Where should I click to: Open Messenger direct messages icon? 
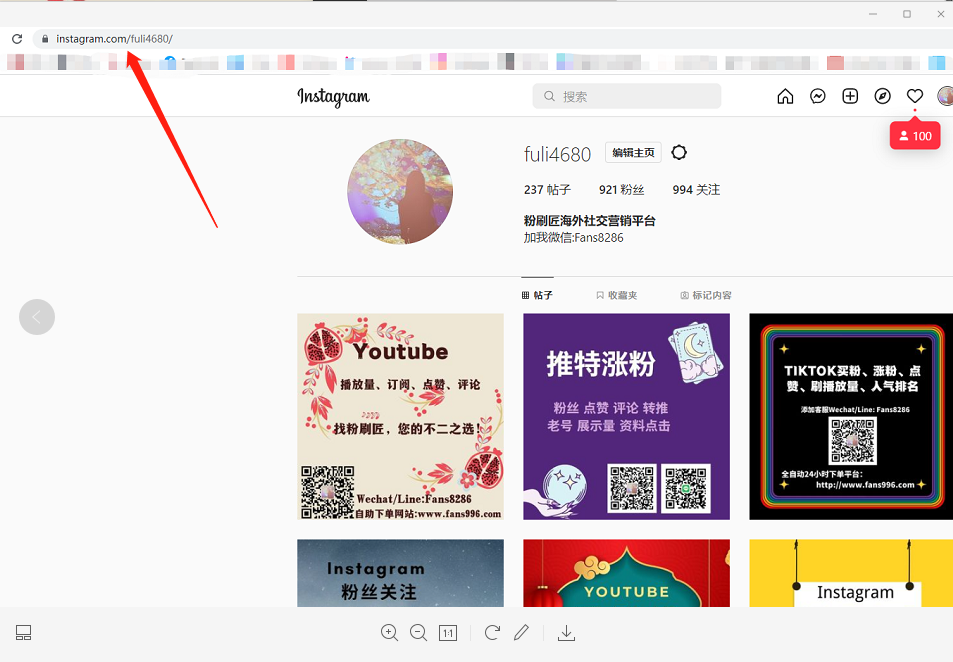817,96
